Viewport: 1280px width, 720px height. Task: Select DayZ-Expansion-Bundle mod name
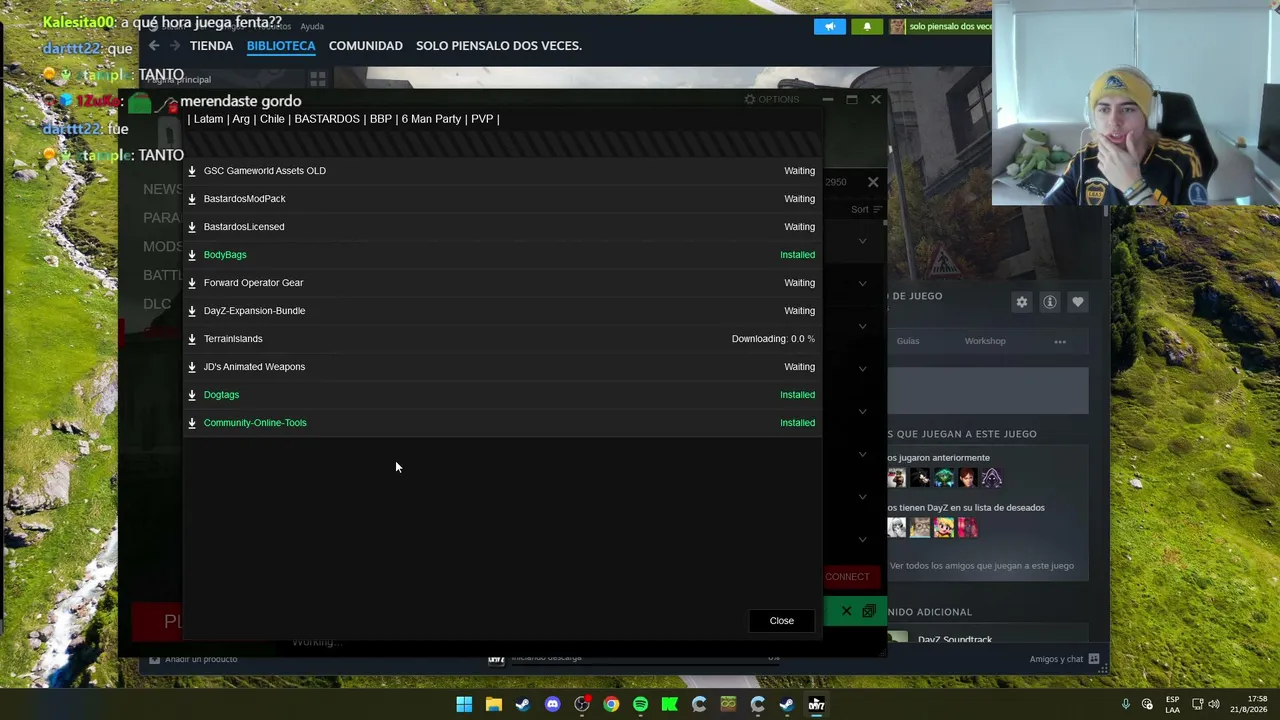pos(254,311)
